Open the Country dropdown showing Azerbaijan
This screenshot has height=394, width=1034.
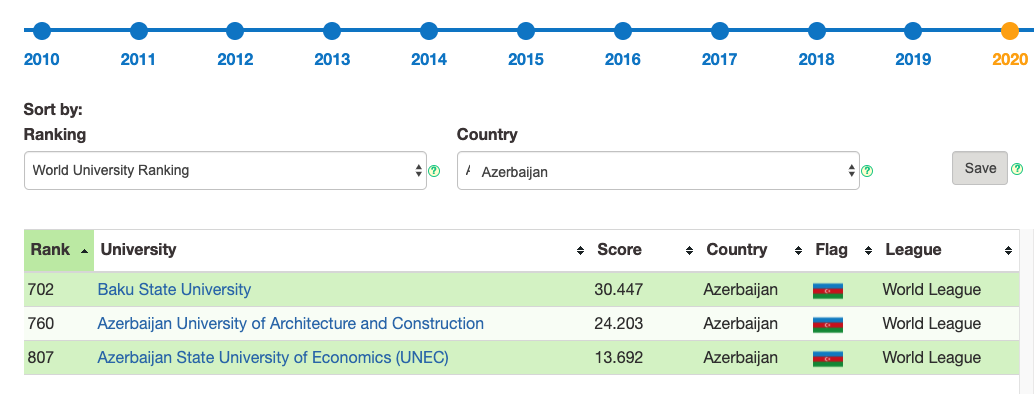[658, 171]
